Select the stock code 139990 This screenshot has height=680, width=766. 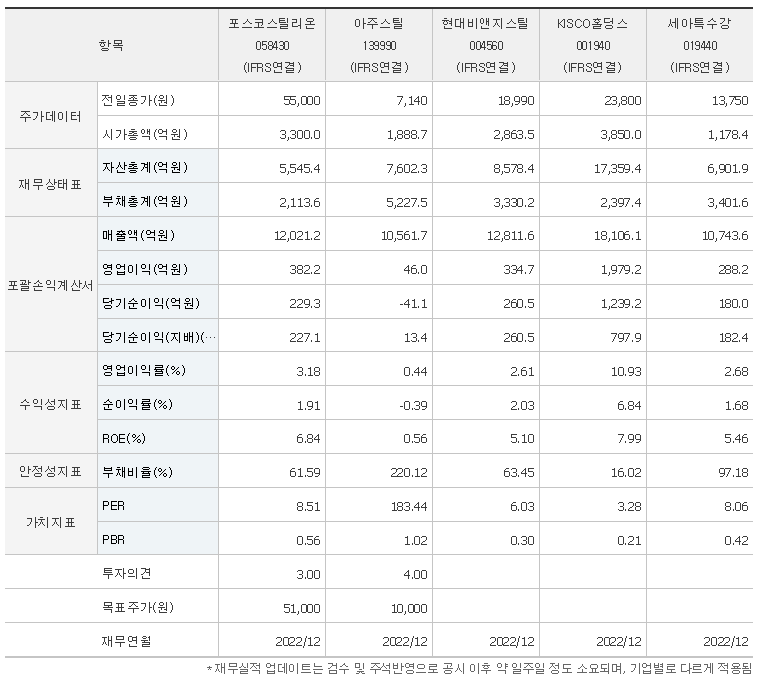click(379, 46)
